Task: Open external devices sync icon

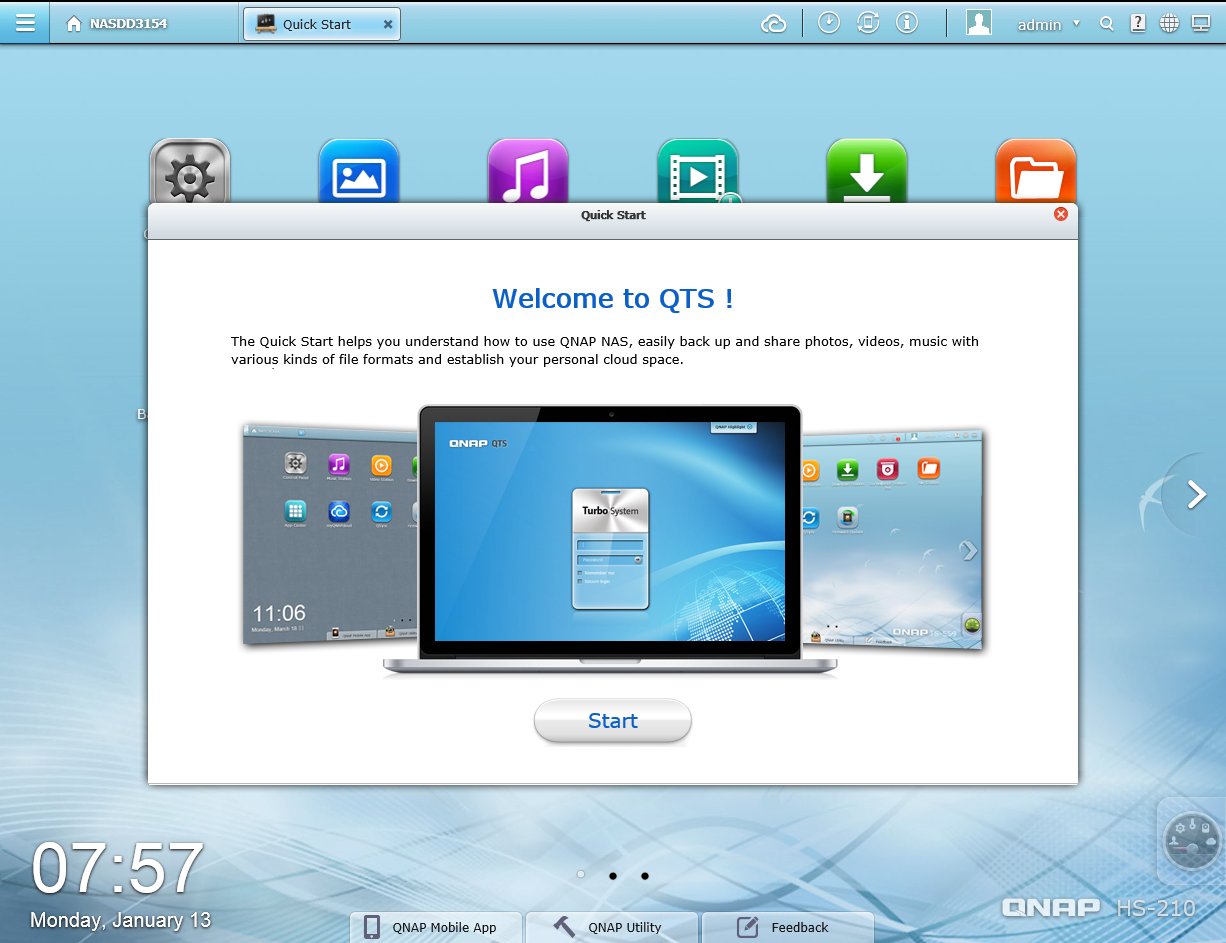Action: tap(868, 23)
